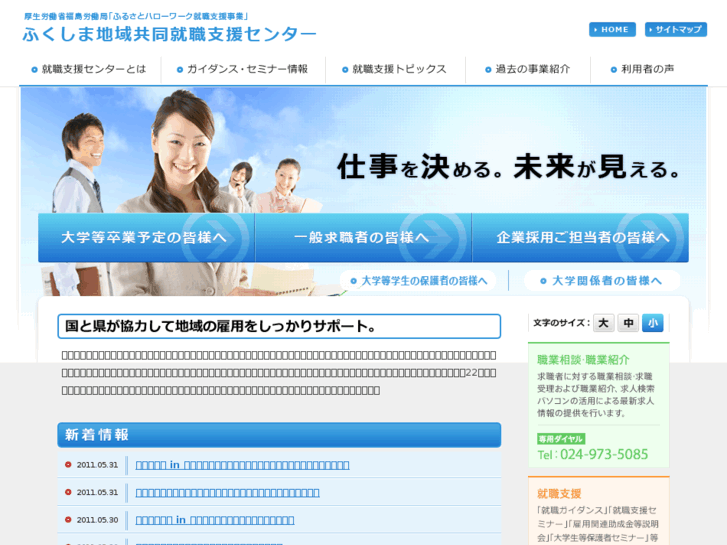The image size is (727, 545).
Task: Set text size to 大 (large)
Action: click(x=603, y=323)
